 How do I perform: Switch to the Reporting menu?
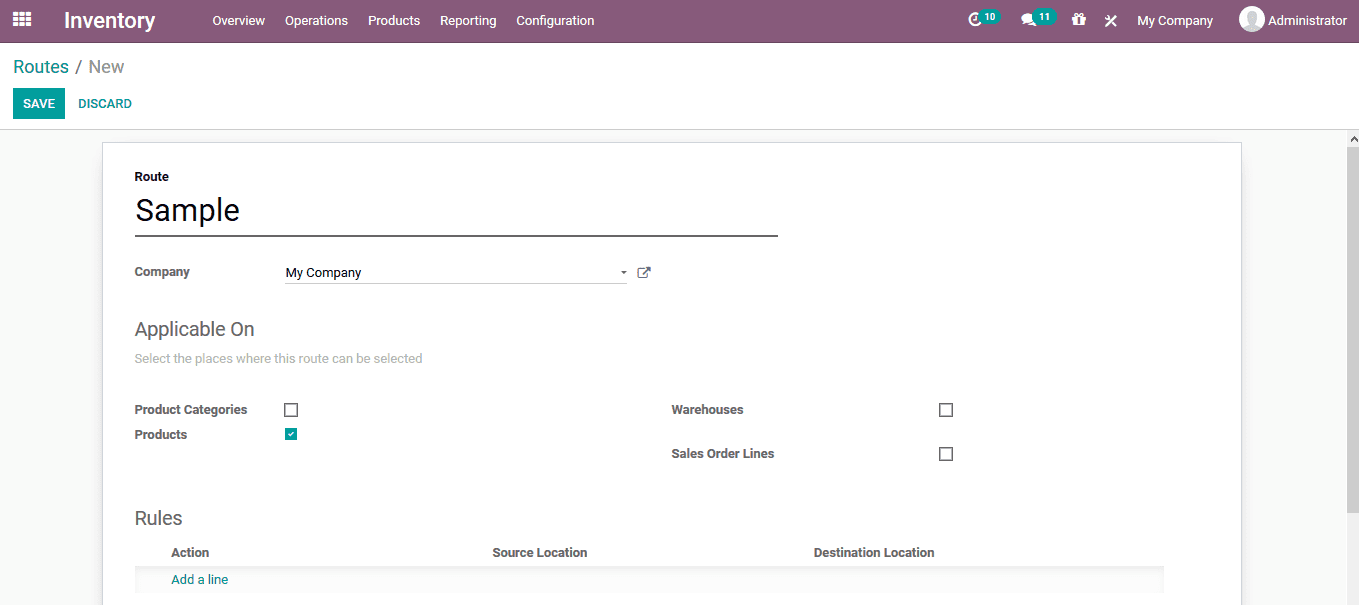point(468,19)
